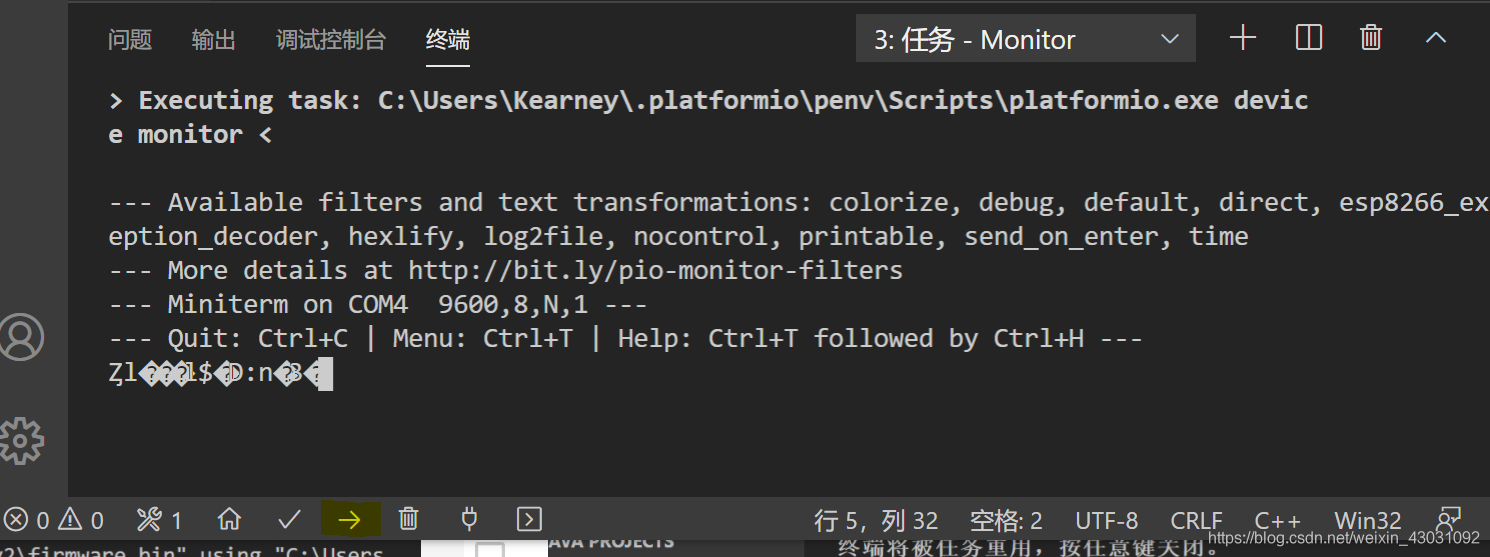Change language mode from C++
Screen dimensions: 1490x557
coord(1278,521)
